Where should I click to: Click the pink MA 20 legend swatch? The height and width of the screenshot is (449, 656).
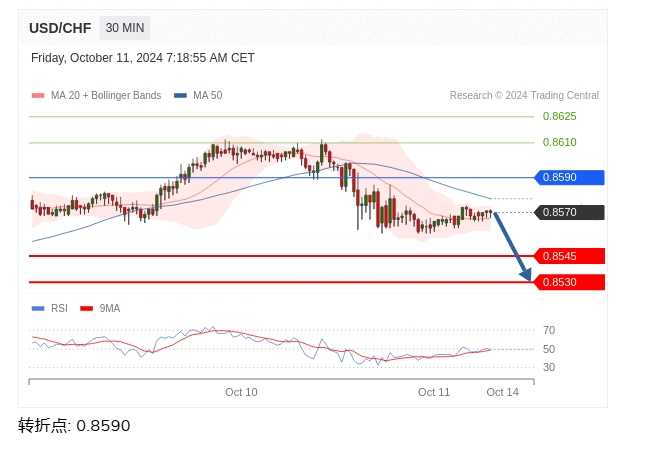[x=38, y=95]
